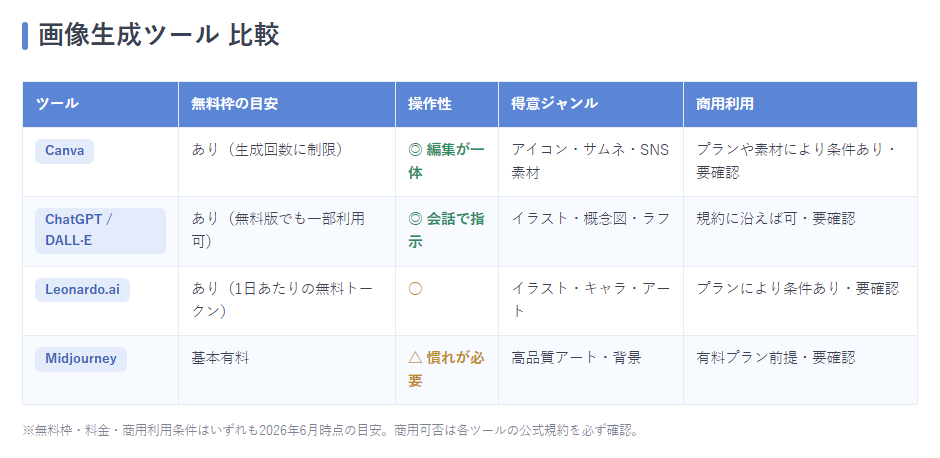Click the heading 画像生成ツール 比較
The height and width of the screenshot is (458, 940).
click(x=159, y=36)
